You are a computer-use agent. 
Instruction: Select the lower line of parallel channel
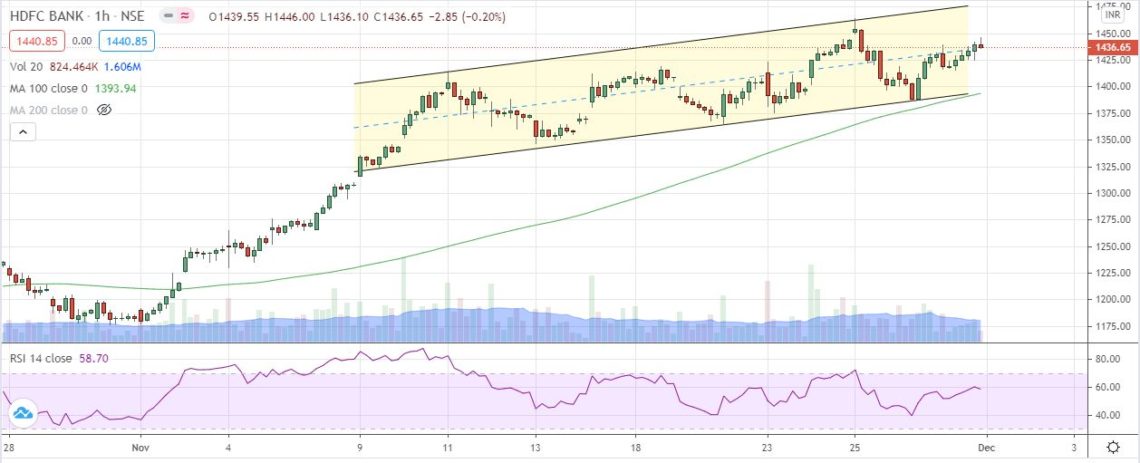(x=660, y=132)
